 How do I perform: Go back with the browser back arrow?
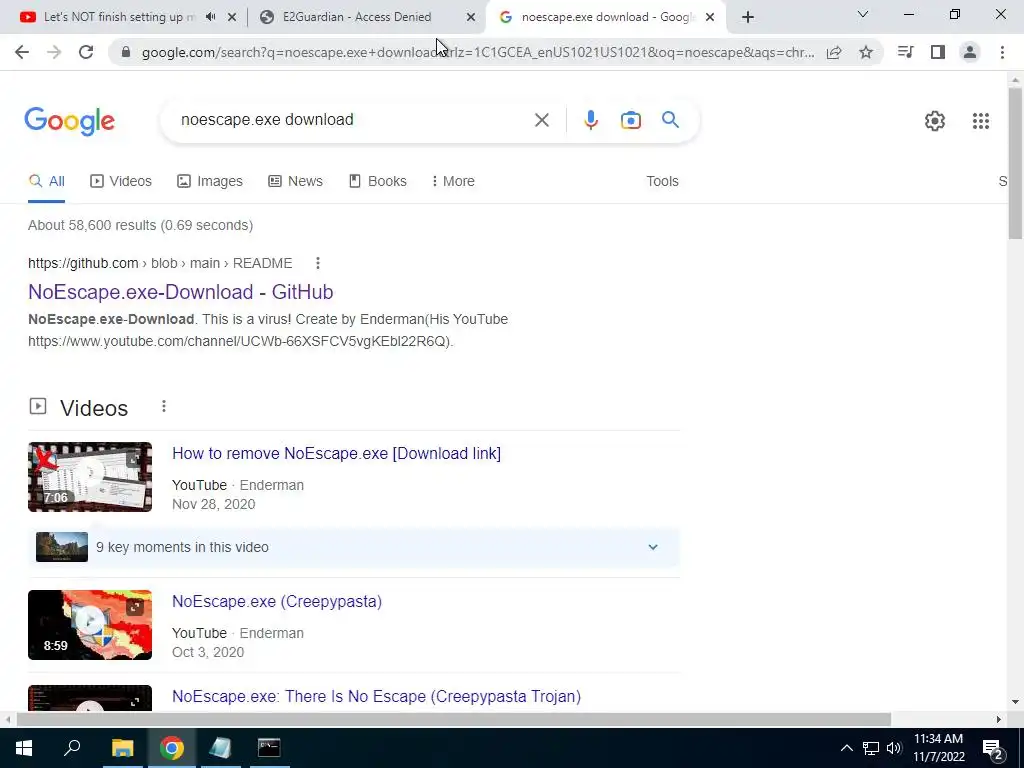pos(22,52)
